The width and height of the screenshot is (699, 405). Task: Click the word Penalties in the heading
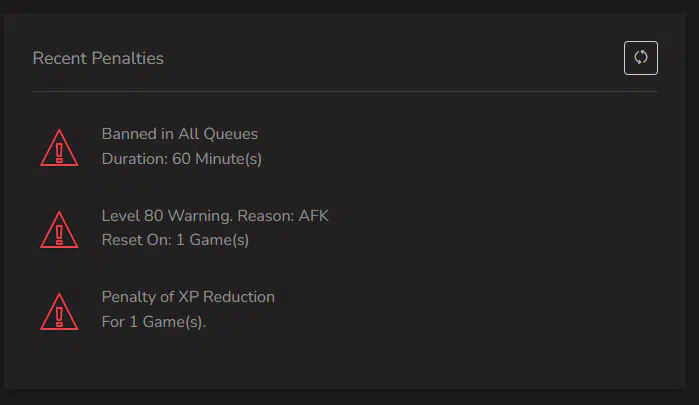tap(127, 58)
